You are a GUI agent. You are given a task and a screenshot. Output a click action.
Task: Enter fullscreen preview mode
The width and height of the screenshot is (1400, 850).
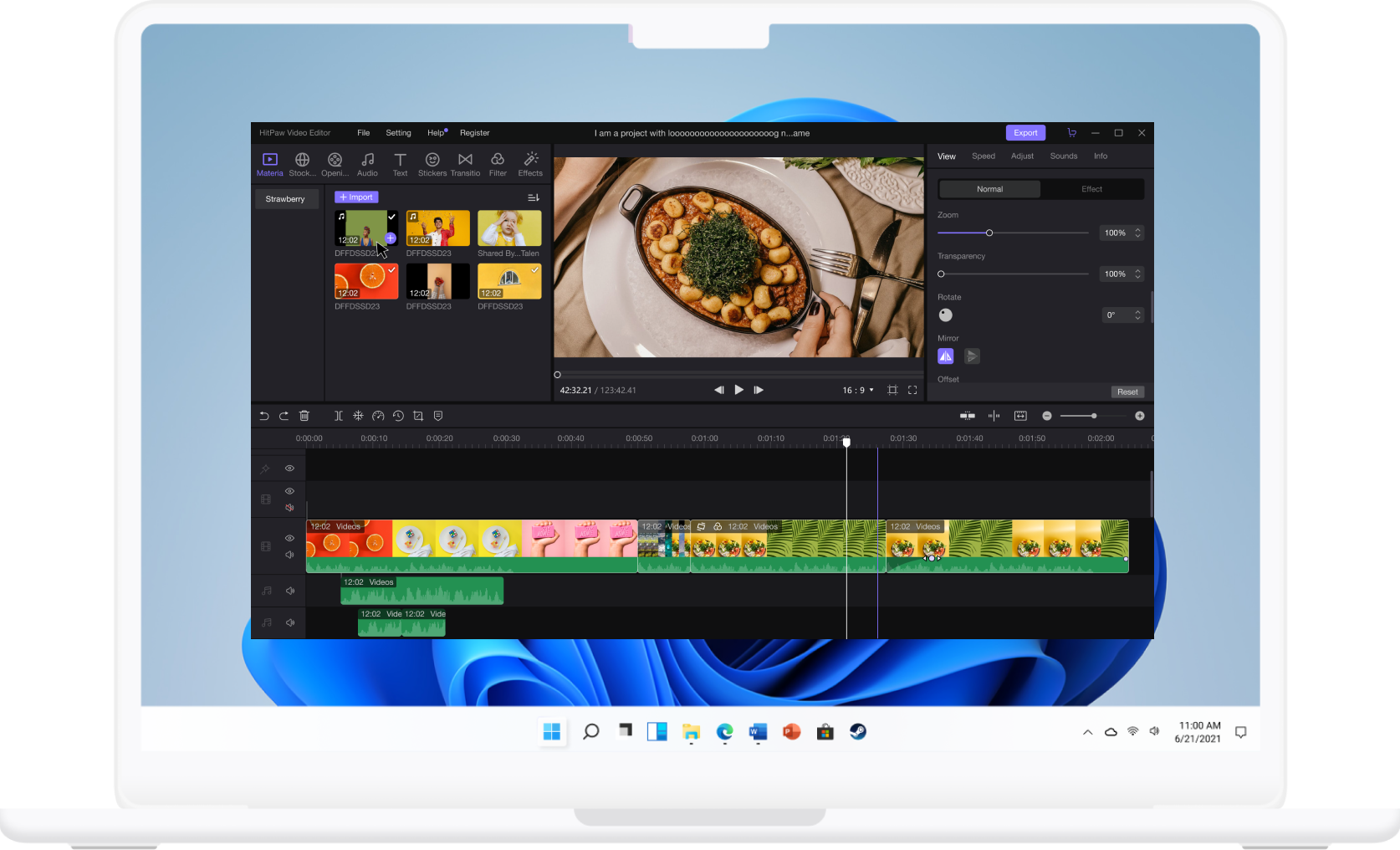tap(912, 390)
